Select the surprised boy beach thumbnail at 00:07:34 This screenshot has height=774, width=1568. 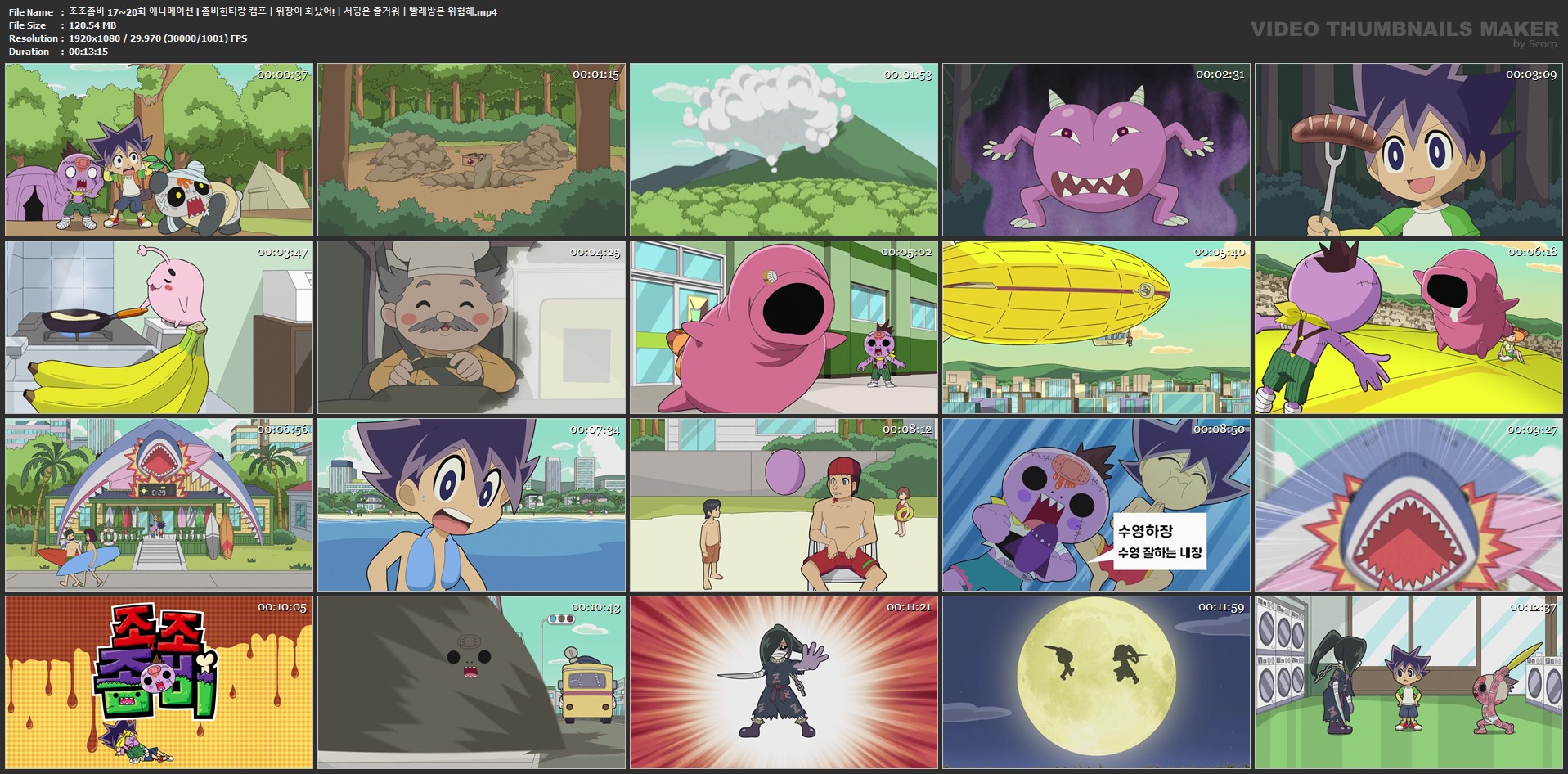[x=471, y=505]
